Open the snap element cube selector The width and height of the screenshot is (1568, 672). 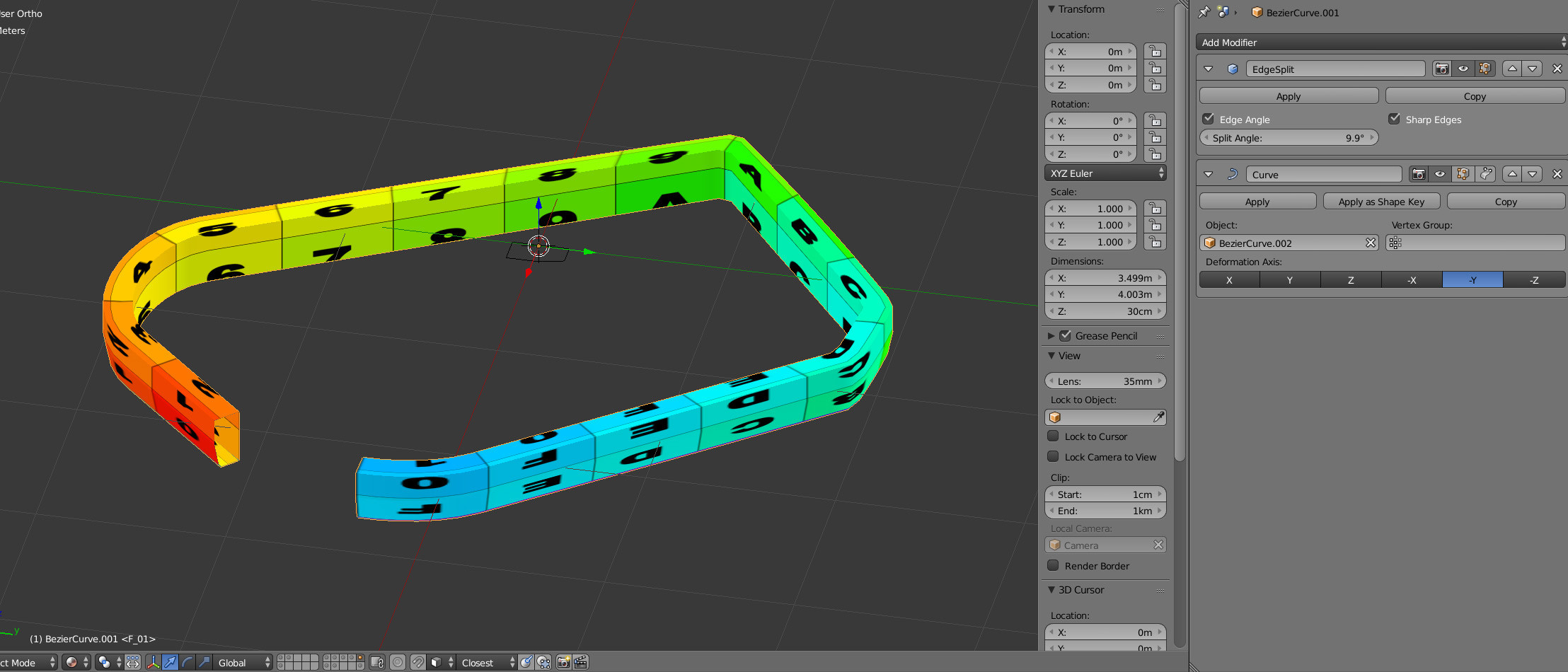(442, 662)
